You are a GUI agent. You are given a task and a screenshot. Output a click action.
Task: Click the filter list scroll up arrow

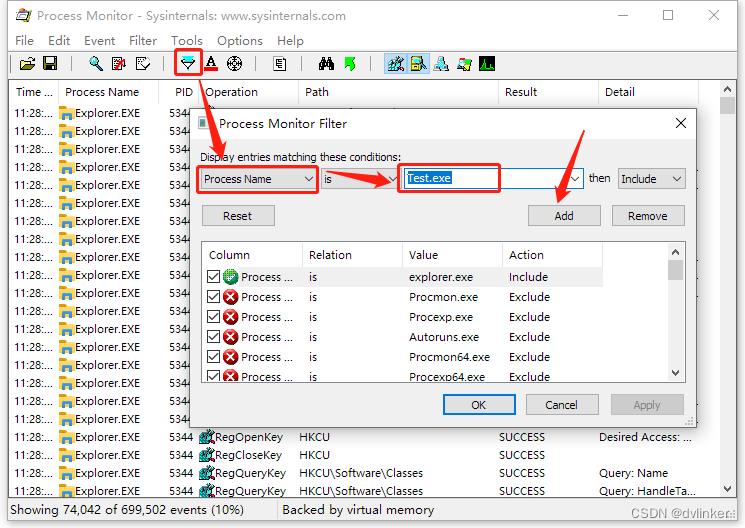coord(676,252)
